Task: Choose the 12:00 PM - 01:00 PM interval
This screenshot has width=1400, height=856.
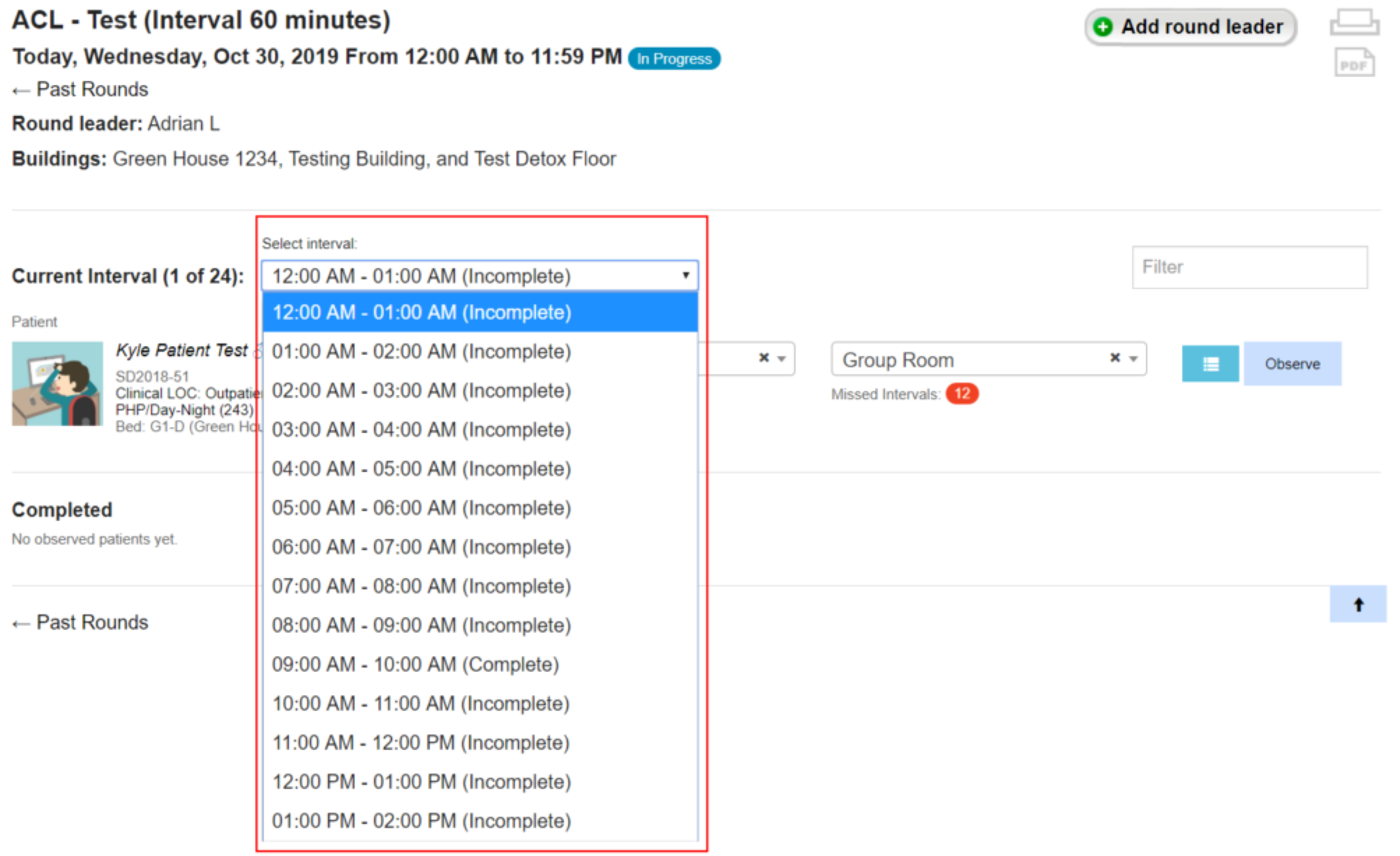Action: tap(421, 782)
